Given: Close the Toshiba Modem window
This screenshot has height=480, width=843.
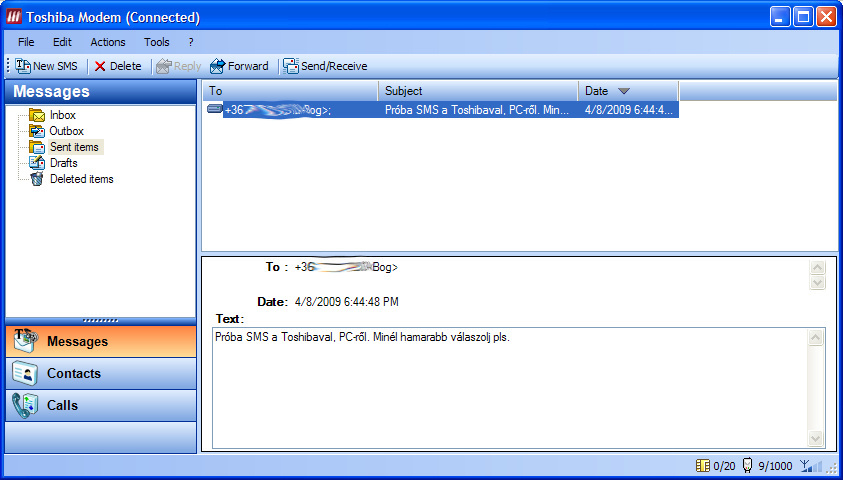Looking at the screenshot, I should [826, 17].
